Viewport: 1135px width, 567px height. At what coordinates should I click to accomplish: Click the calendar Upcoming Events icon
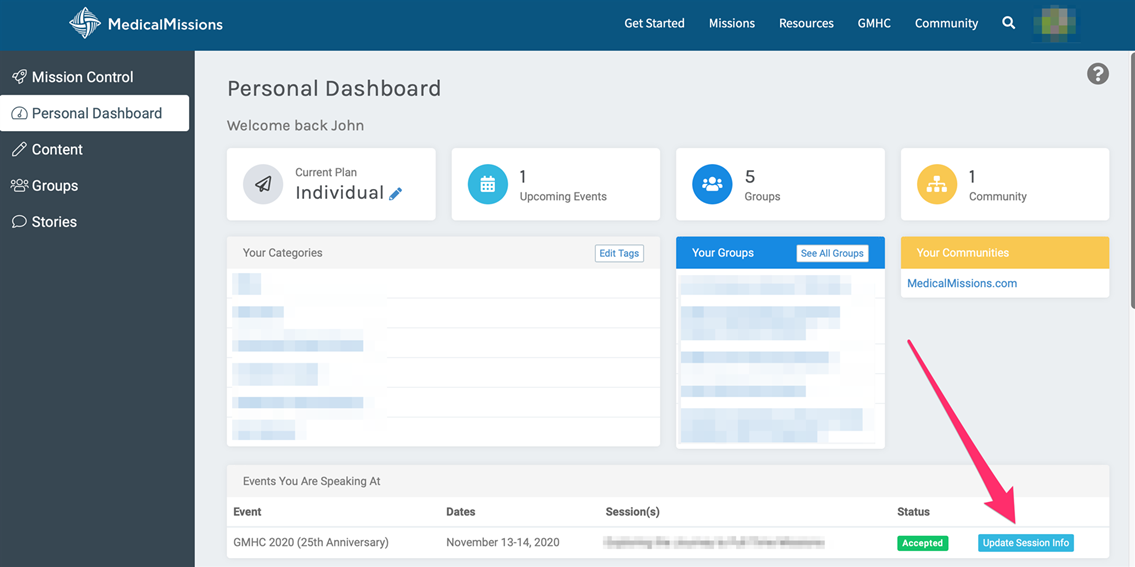pyautogui.click(x=488, y=185)
